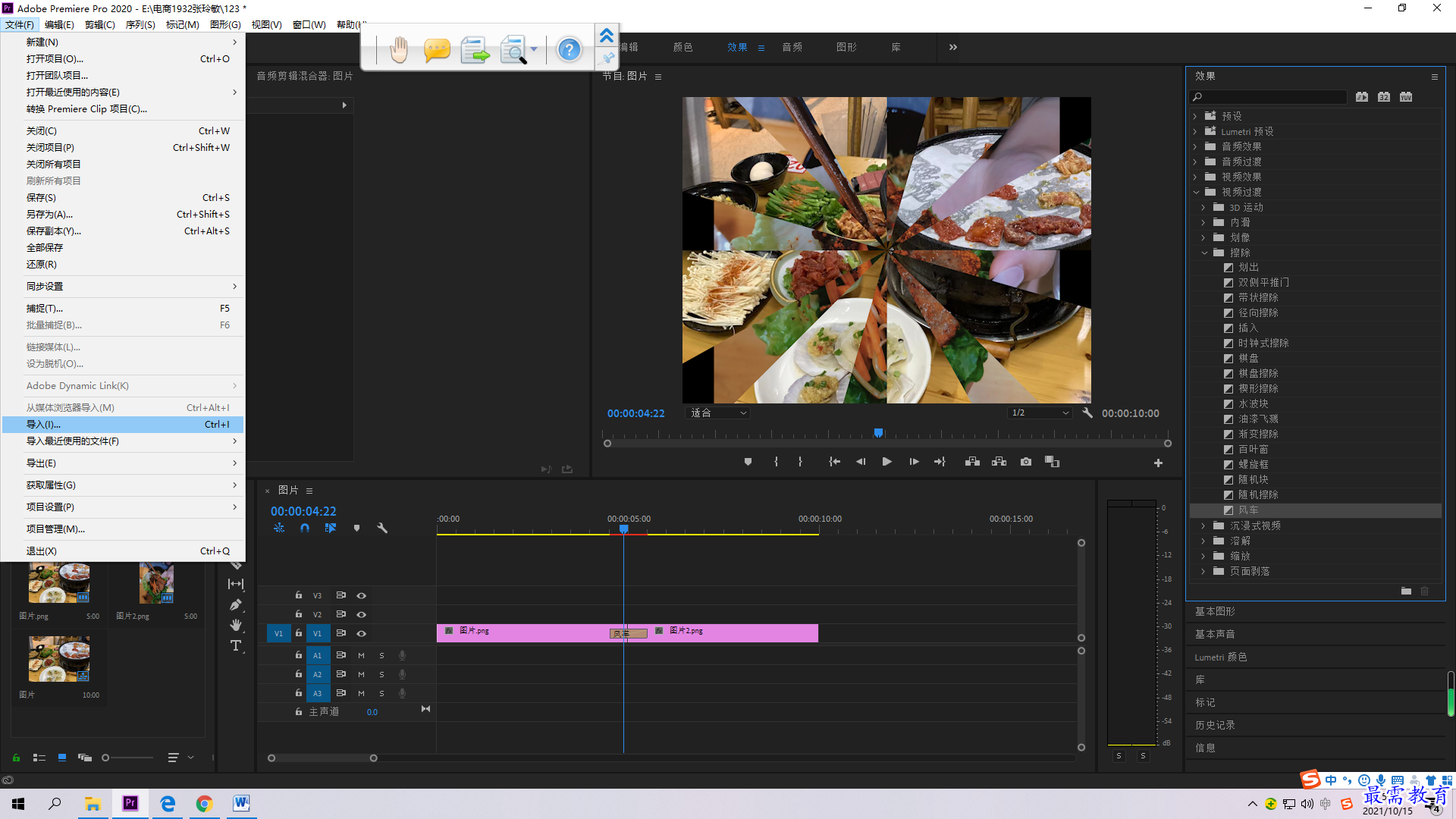
Task: Open the button editor plus icon
Action: pos(1158,463)
